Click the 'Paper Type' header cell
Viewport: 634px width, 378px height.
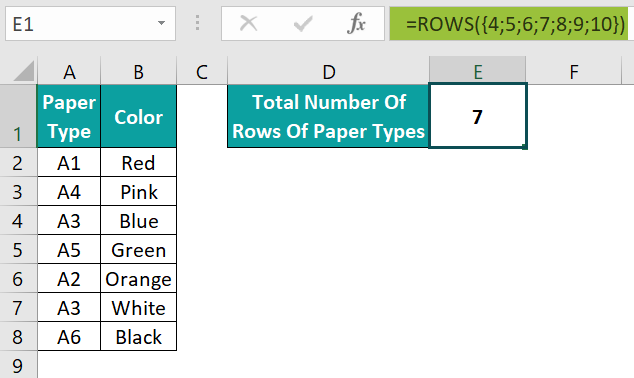(69, 116)
